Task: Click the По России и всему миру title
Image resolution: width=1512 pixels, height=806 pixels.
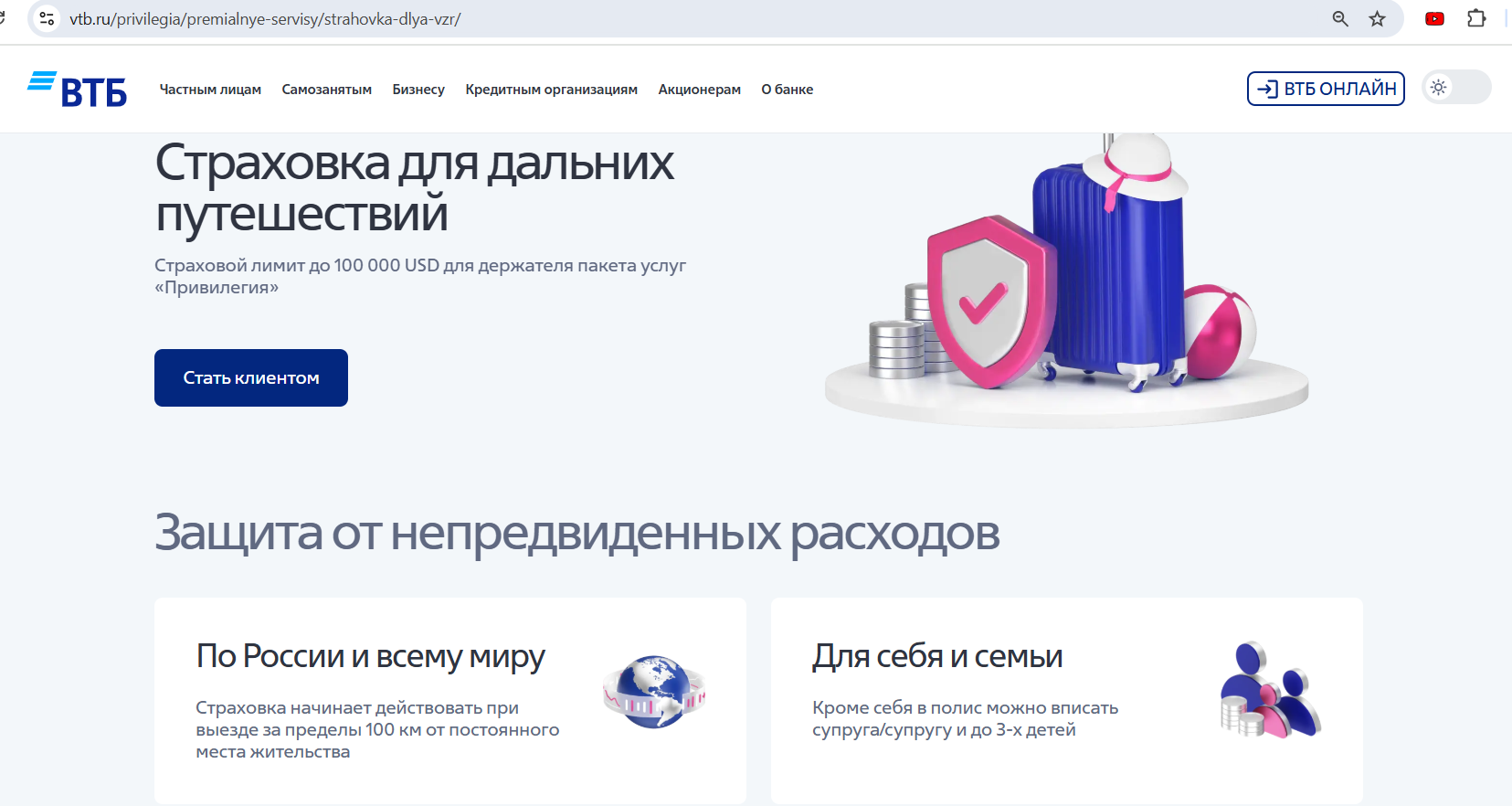Action: click(370, 656)
